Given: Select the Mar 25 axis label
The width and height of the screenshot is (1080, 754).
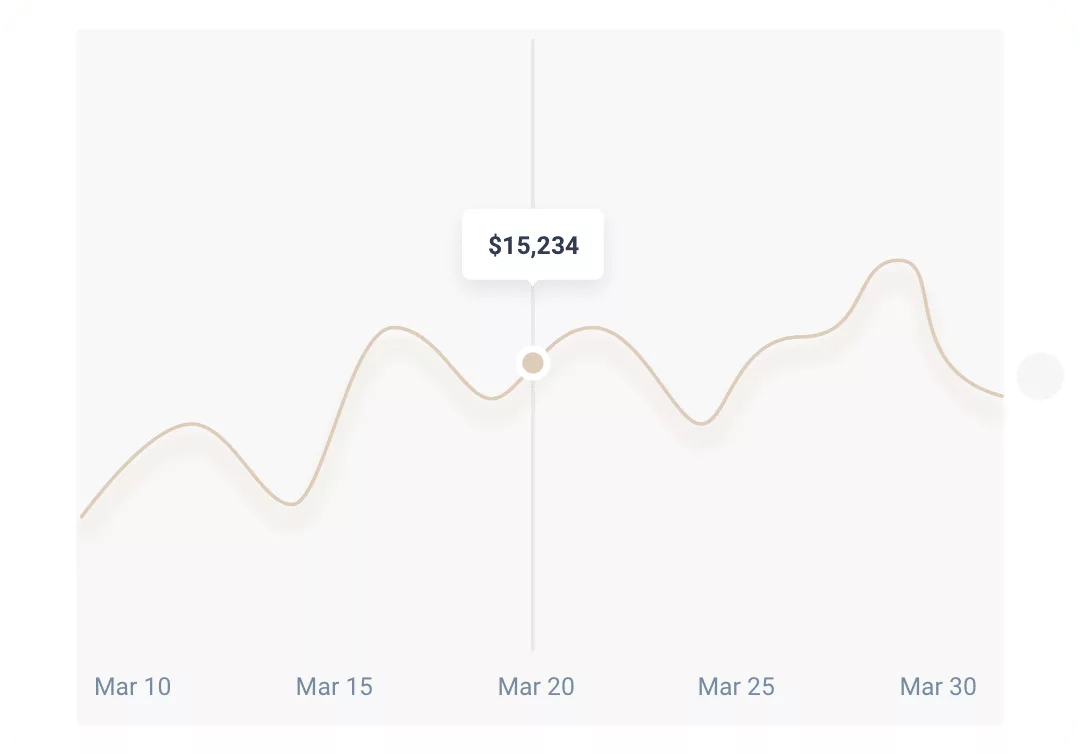Looking at the screenshot, I should [736, 687].
